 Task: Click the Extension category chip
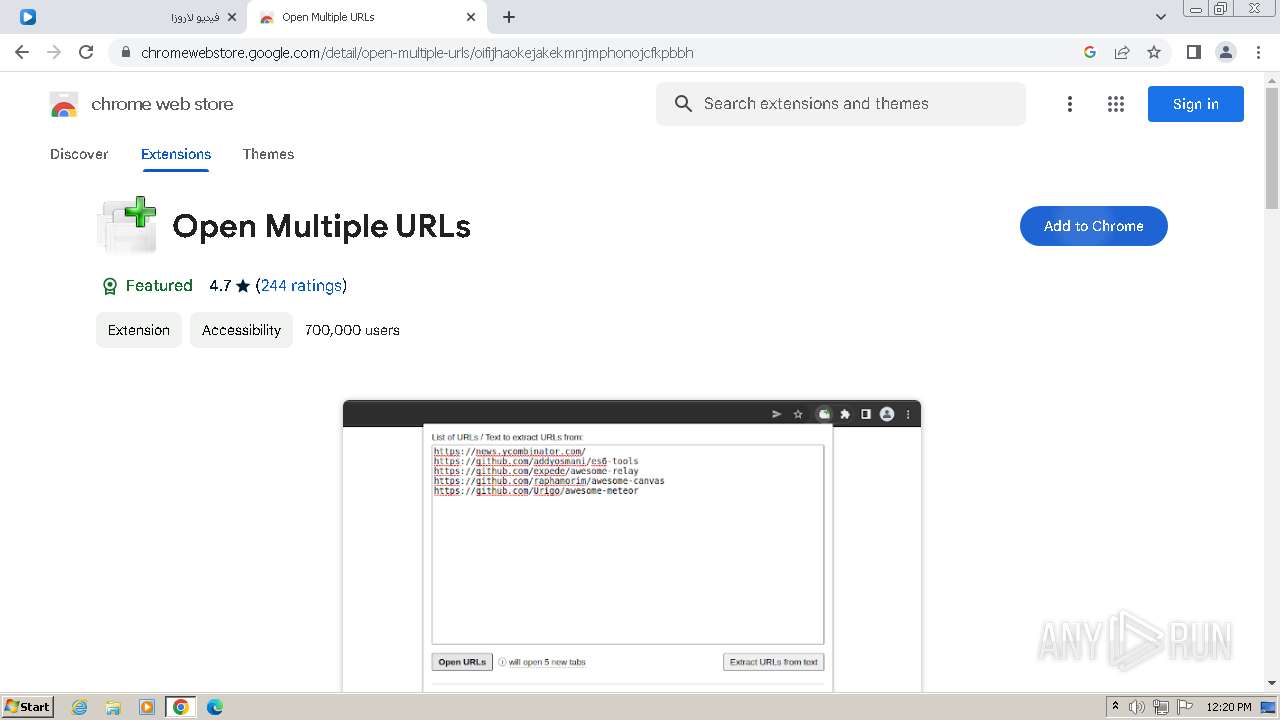pyautogui.click(x=139, y=330)
